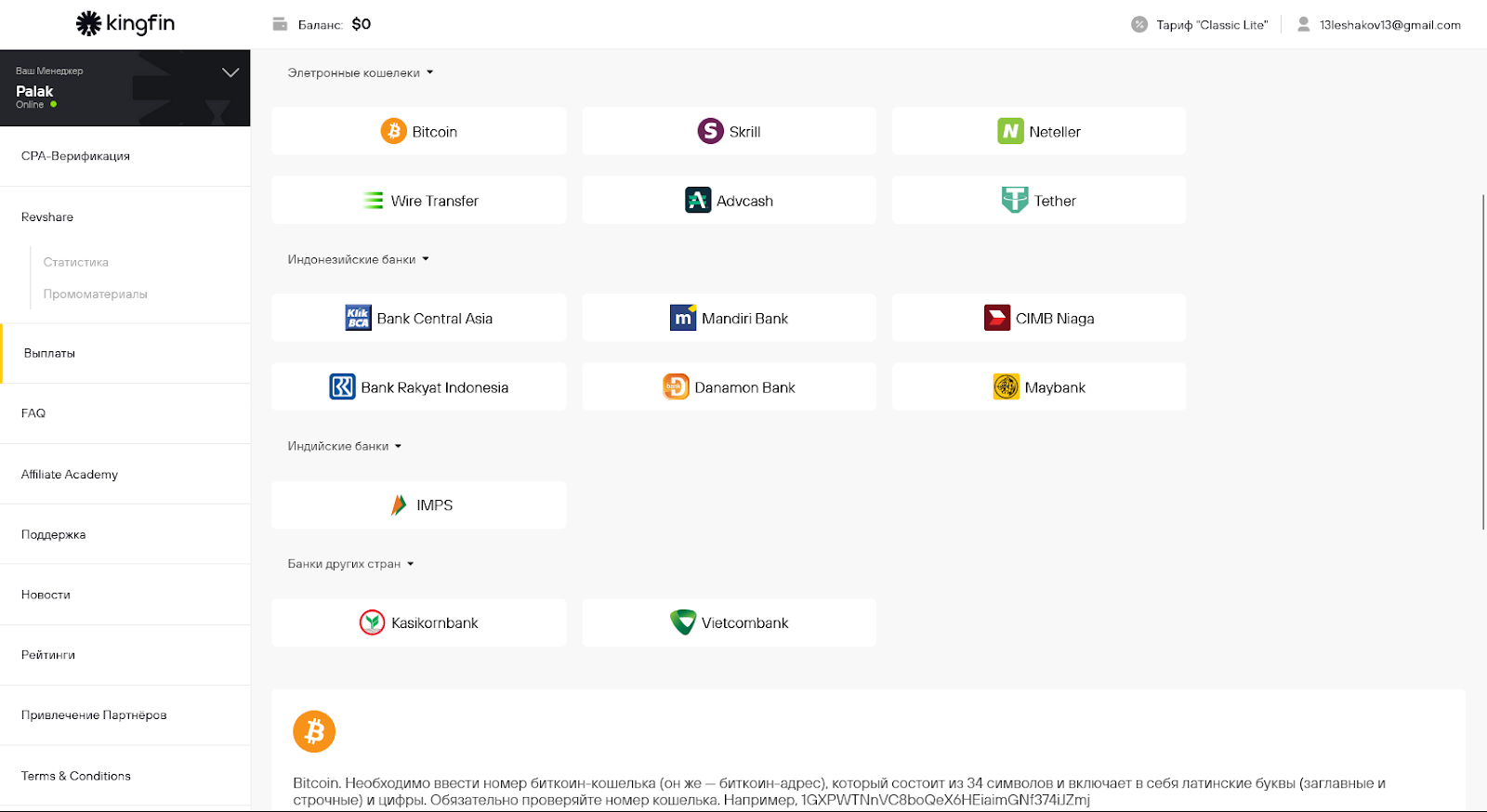Collapse the Индийские банки section
Screen dimensions: 1487x812
click(x=345, y=446)
